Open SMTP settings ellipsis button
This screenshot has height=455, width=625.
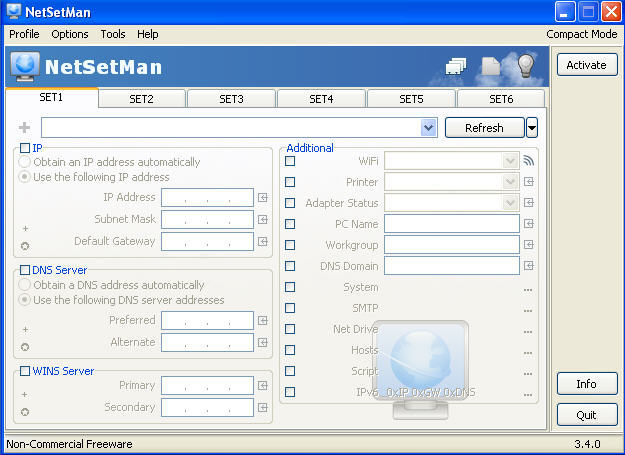coord(528,310)
